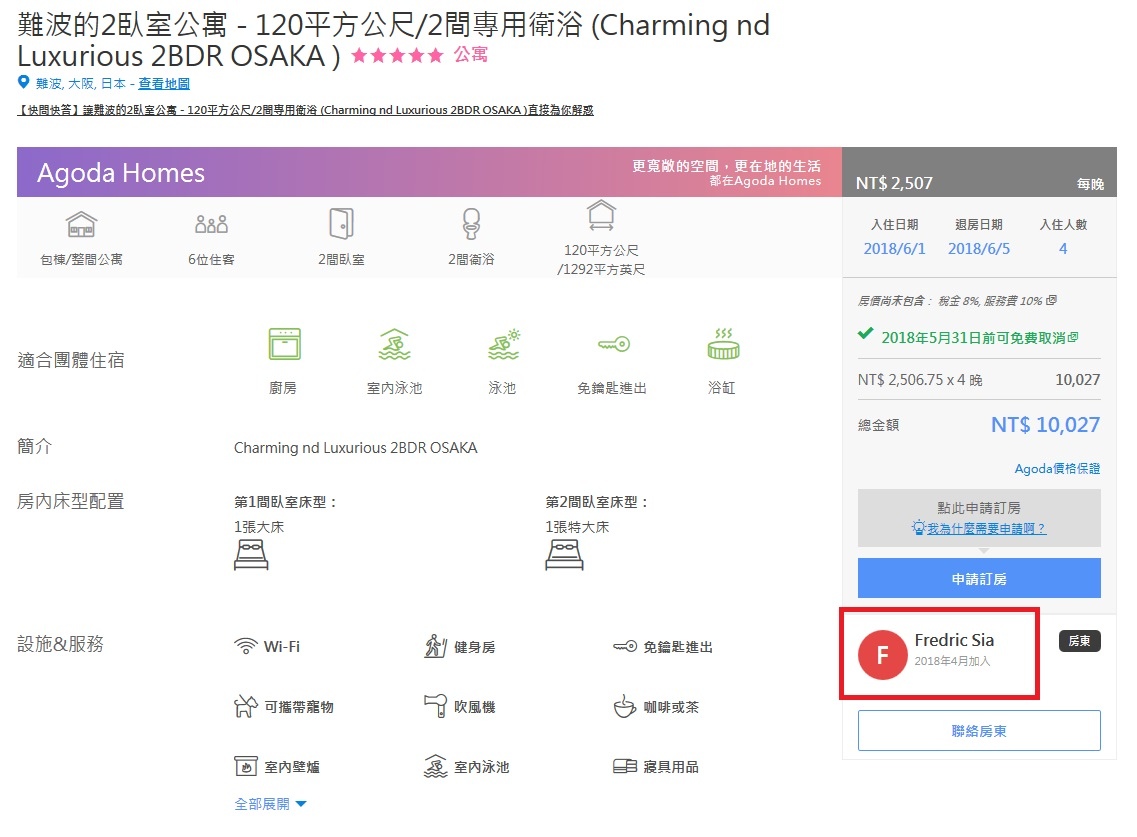This screenshot has height=837, width=1137.
Task: Click the 室內壁爐 fireplace icon
Action: 246,766
